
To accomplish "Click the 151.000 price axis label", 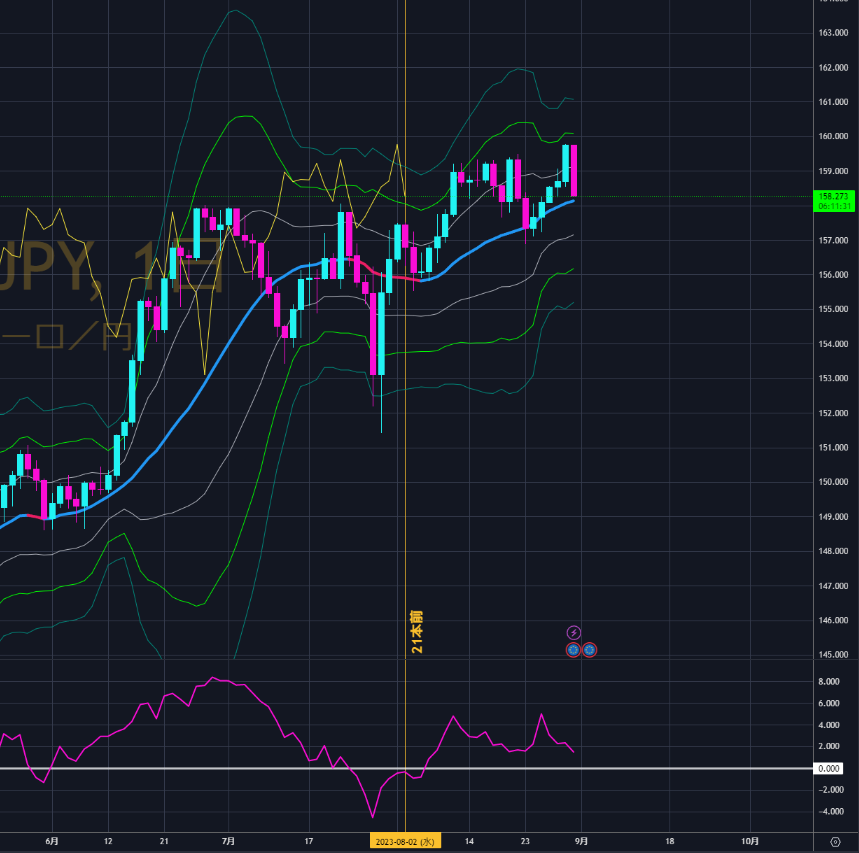I will (833, 448).
